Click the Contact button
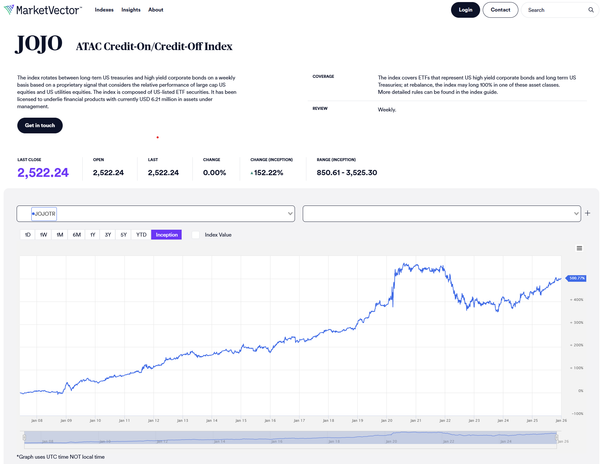The width and height of the screenshot is (600, 464). 500,10
